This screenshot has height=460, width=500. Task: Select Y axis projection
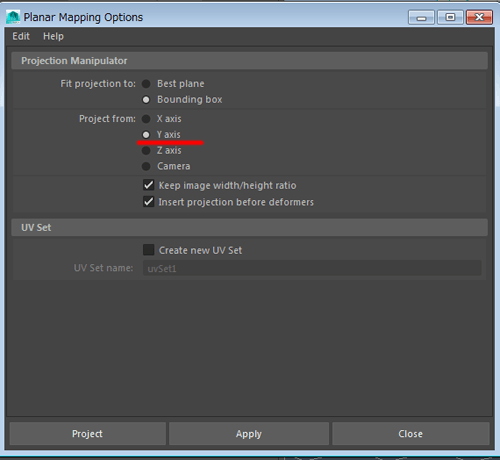tap(146, 135)
